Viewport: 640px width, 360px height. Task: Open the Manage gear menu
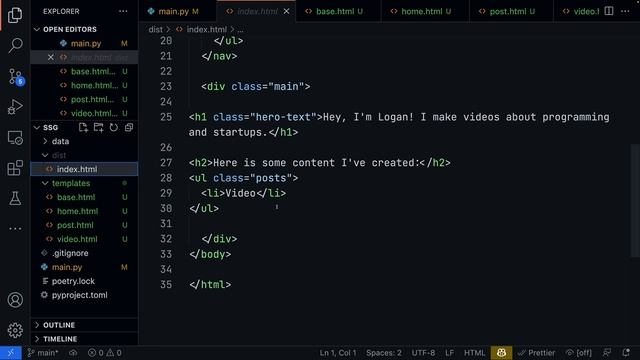pyautogui.click(x=15, y=330)
